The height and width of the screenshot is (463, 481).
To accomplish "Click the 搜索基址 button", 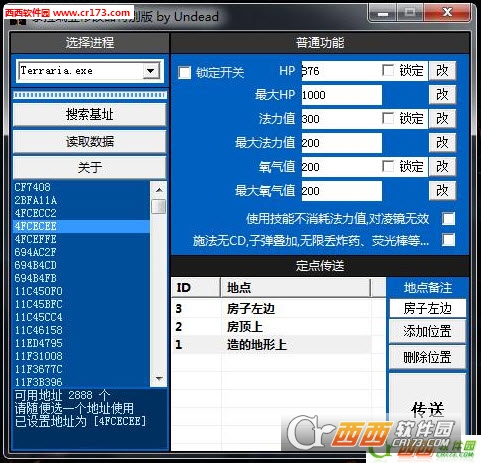I will coord(89,115).
